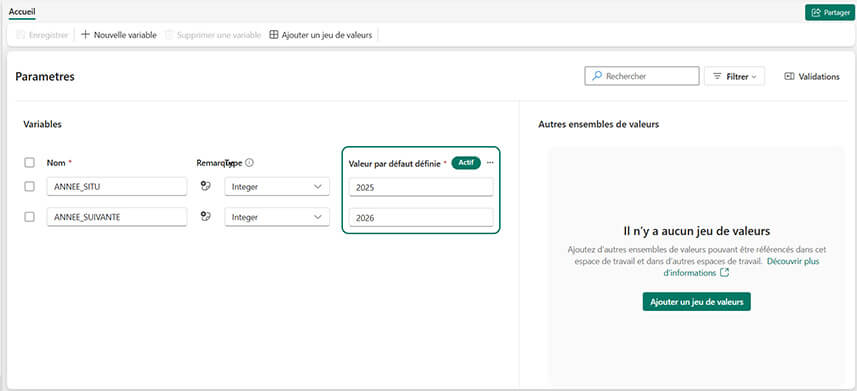Edit the ANNEE_SUIVANTE name field
857x391 pixels.
tap(117, 217)
